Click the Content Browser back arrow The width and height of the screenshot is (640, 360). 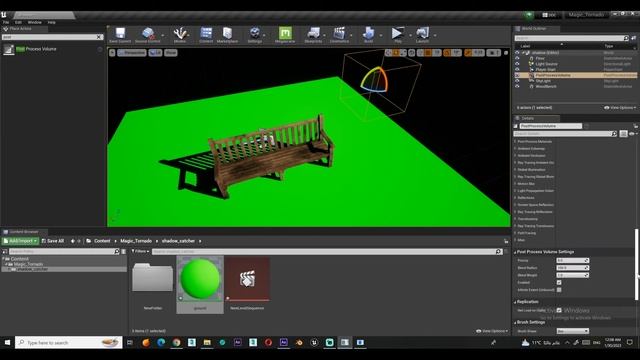pos(73,241)
